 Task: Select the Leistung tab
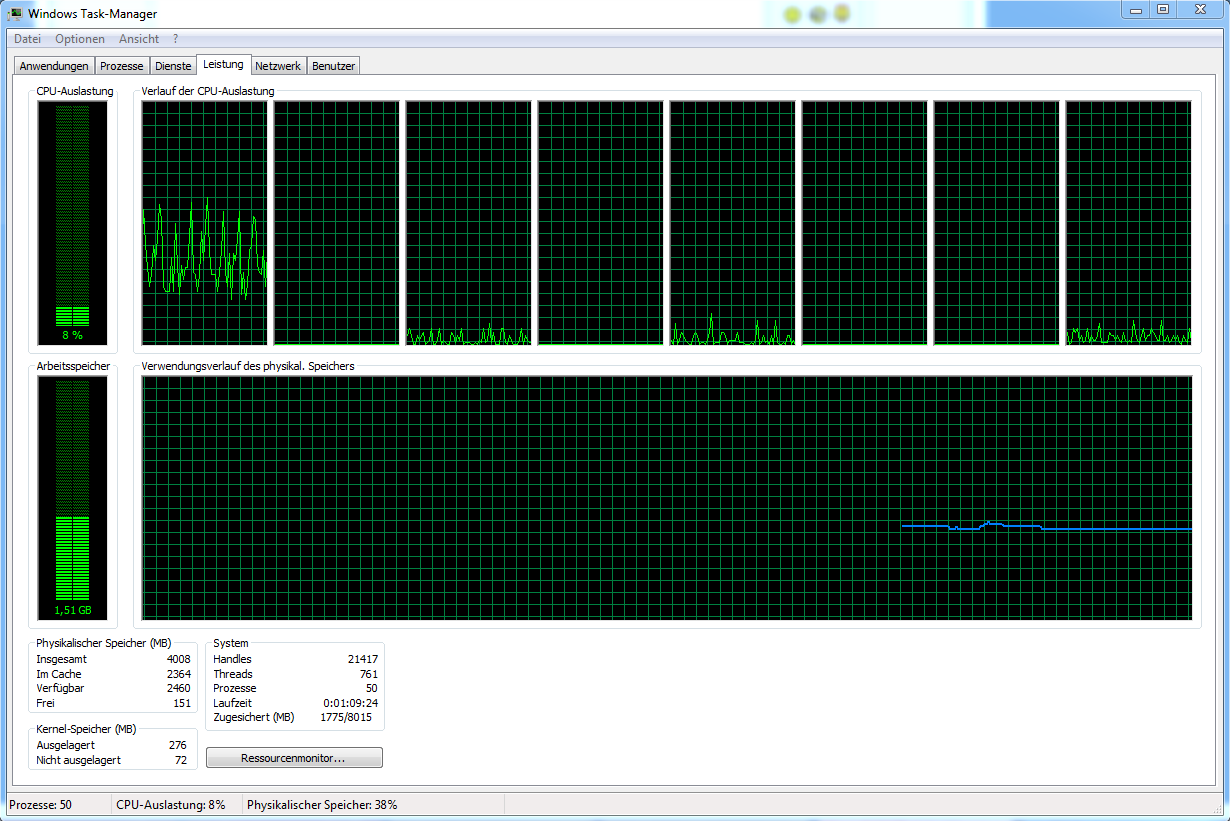coord(223,64)
